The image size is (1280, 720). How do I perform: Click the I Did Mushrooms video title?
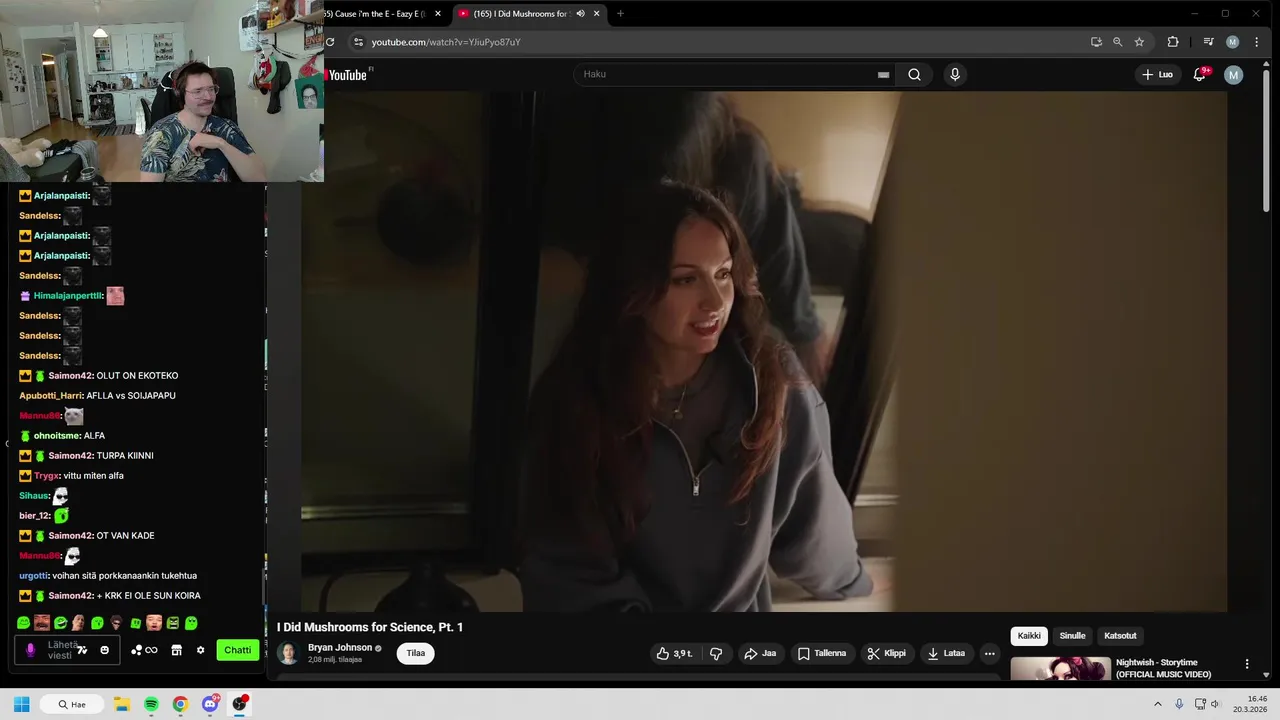point(370,627)
